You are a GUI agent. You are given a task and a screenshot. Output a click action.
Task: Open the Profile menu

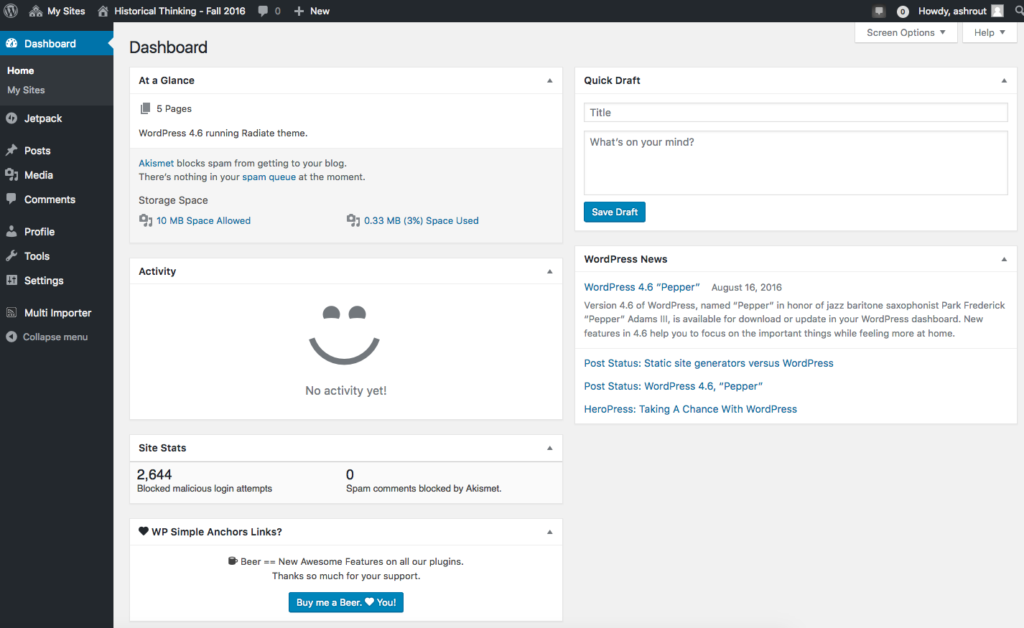click(x=39, y=232)
